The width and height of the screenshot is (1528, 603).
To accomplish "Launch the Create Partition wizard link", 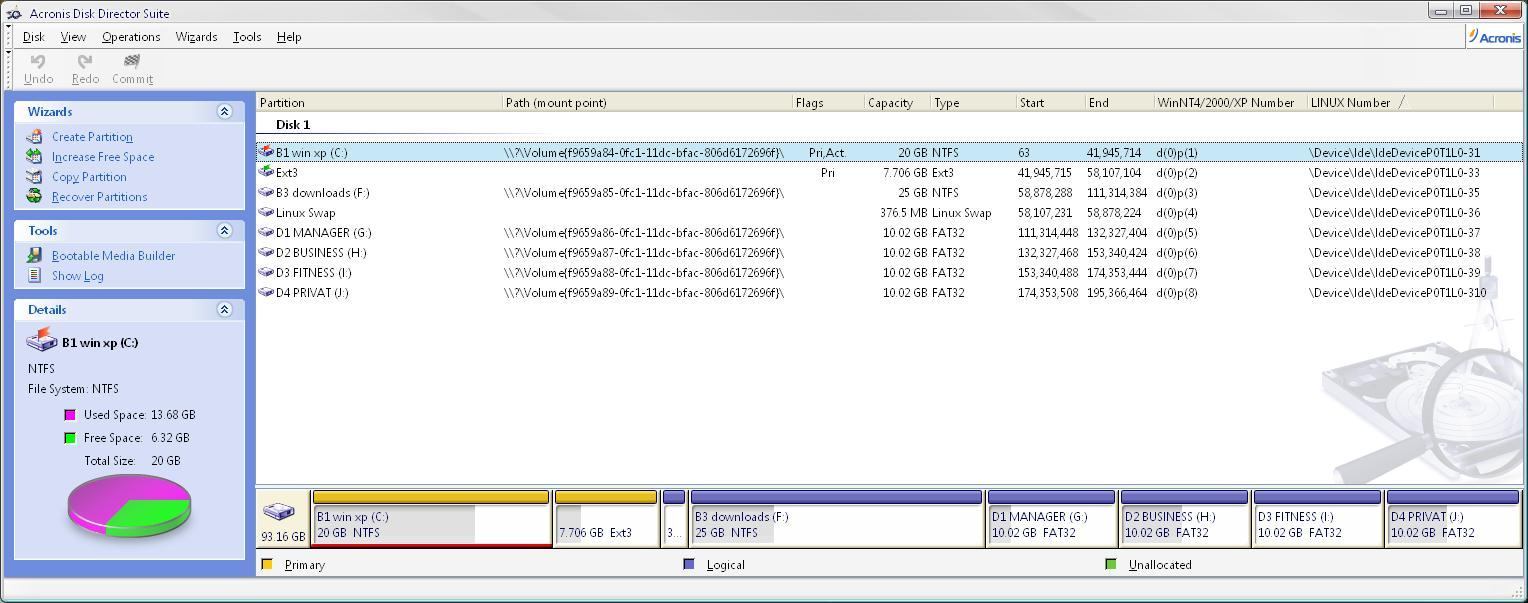I will click(92, 137).
